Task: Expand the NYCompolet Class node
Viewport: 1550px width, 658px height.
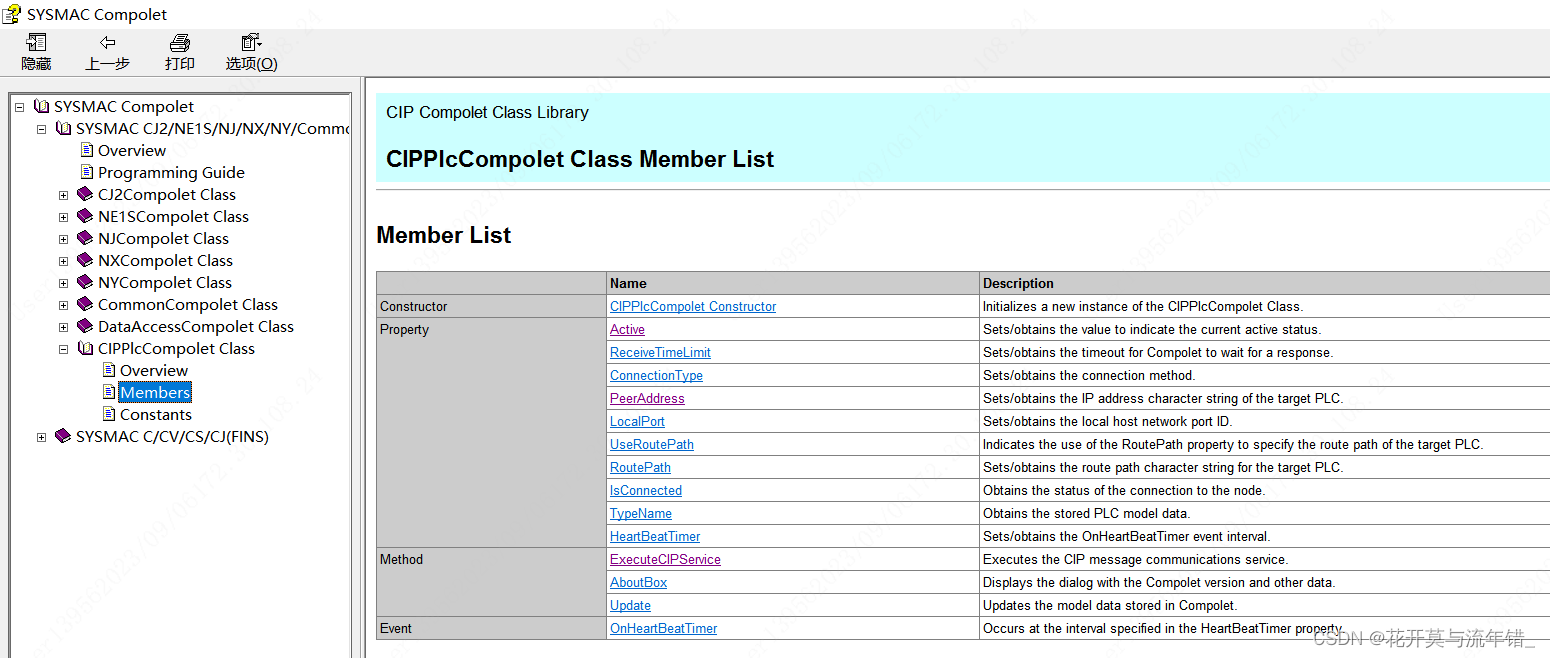Action: 63,283
